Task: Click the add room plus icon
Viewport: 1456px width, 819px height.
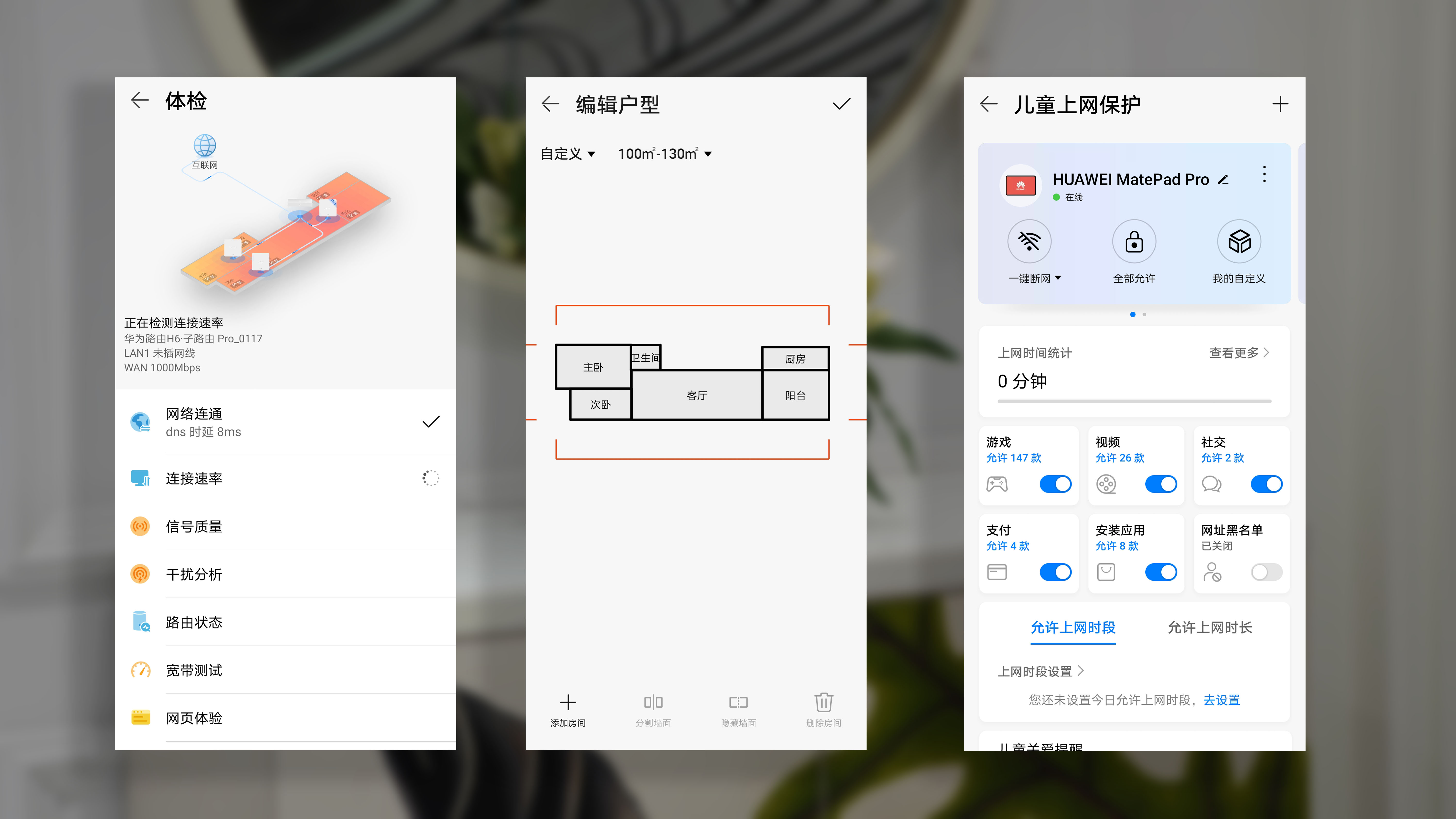Action: (568, 703)
